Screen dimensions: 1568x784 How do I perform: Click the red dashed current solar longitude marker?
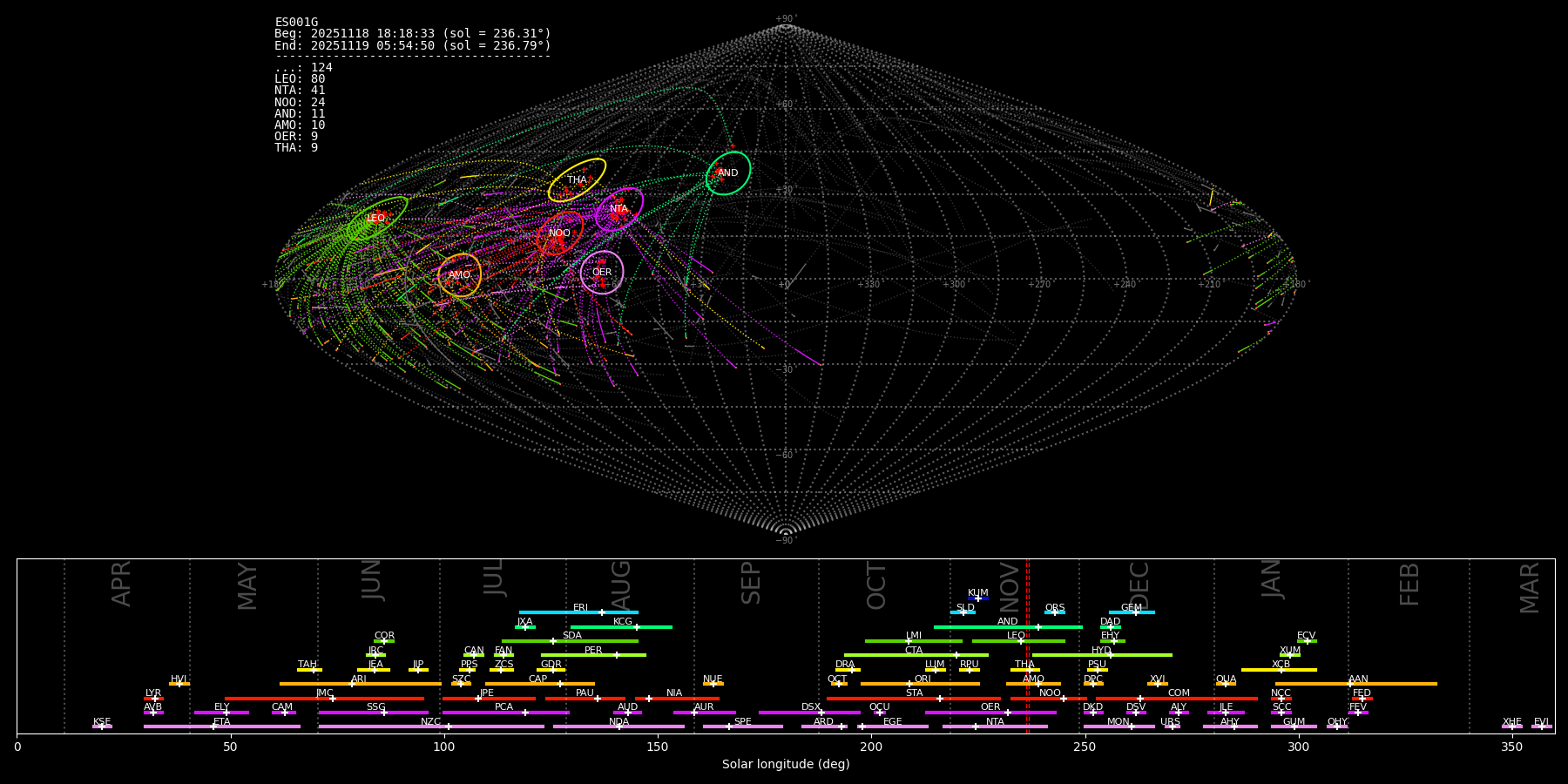(x=1027, y=645)
